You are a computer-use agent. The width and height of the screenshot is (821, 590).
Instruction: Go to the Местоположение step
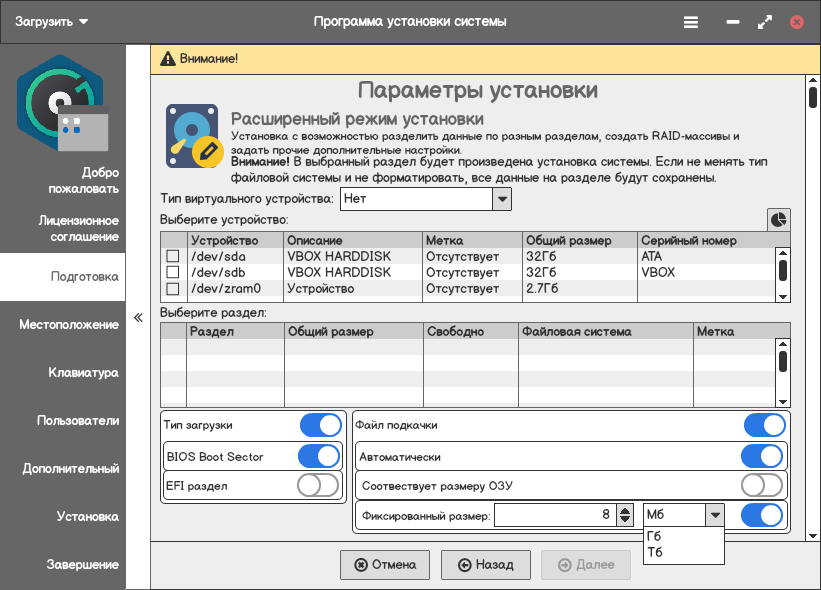(69, 325)
